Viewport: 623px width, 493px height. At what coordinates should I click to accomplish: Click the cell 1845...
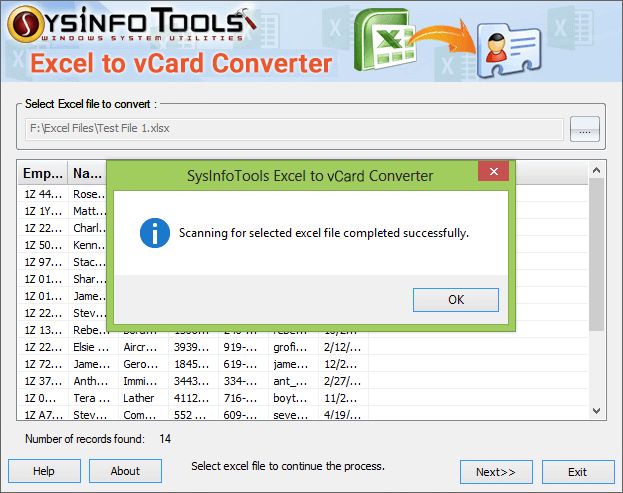tap(193, 364)
